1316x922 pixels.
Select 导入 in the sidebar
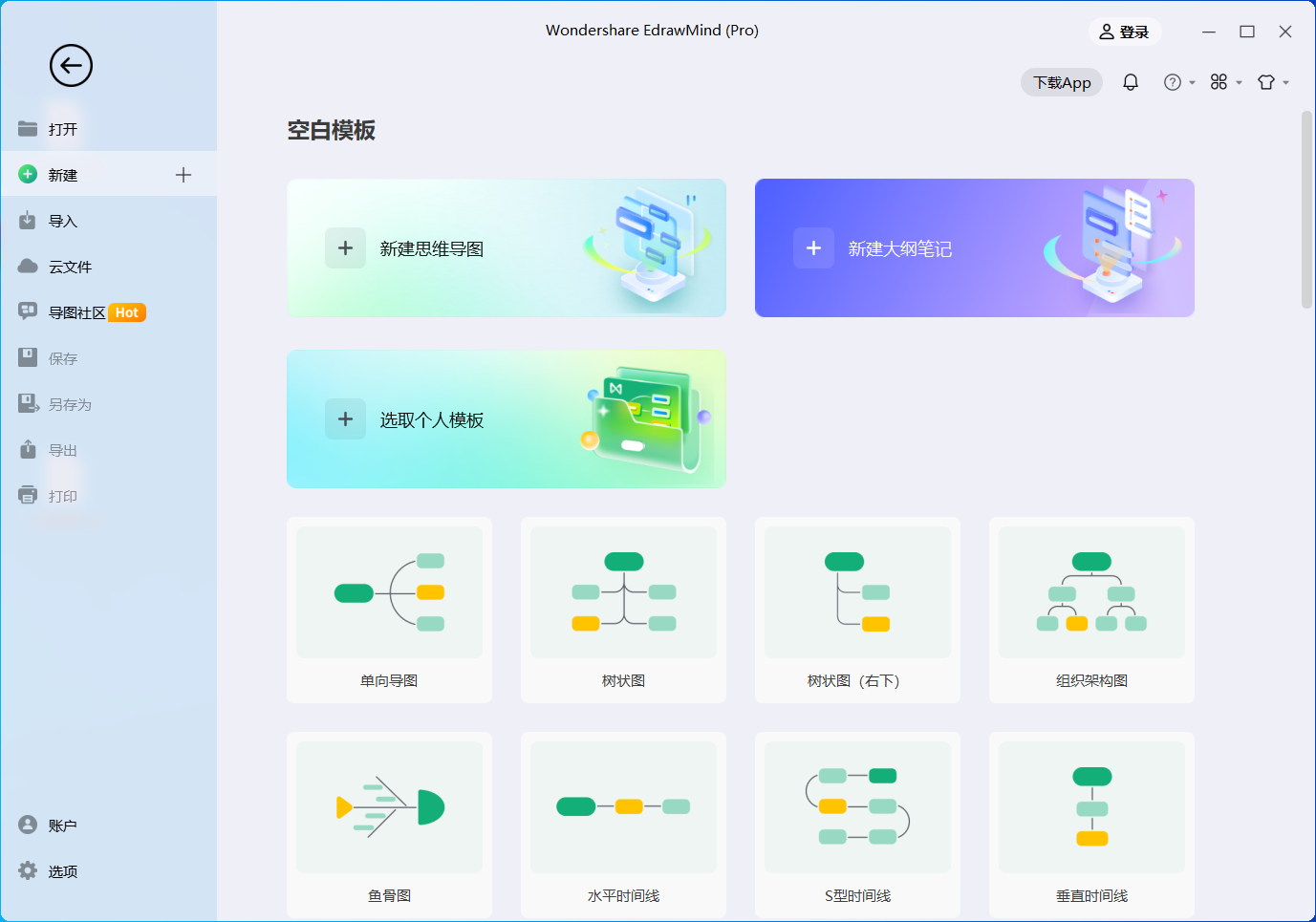(109, 221)
